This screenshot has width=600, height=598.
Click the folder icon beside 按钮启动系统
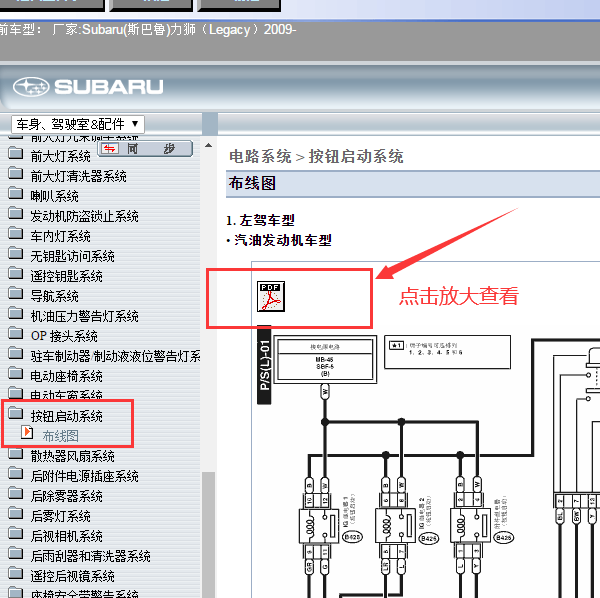16,412
